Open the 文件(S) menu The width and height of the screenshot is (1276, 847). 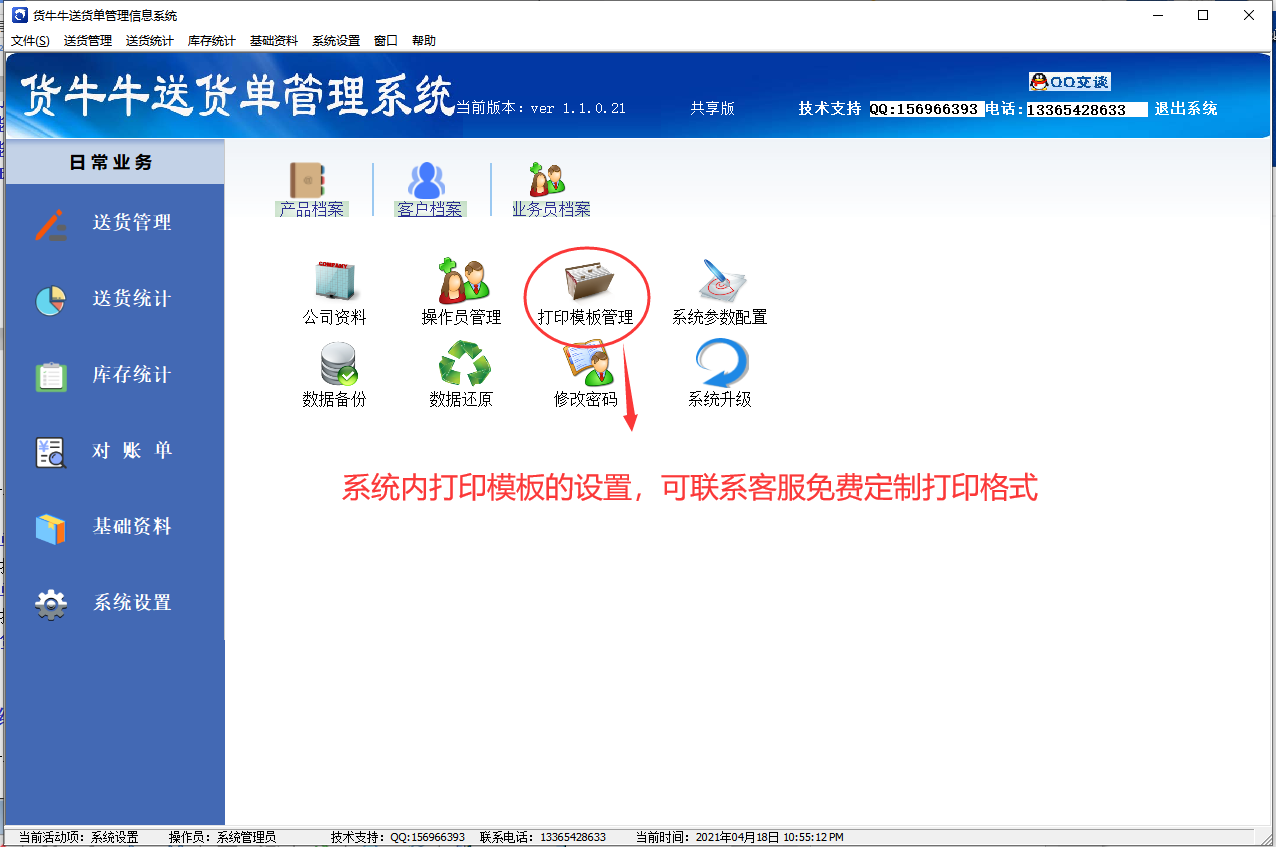coord(30,41)
